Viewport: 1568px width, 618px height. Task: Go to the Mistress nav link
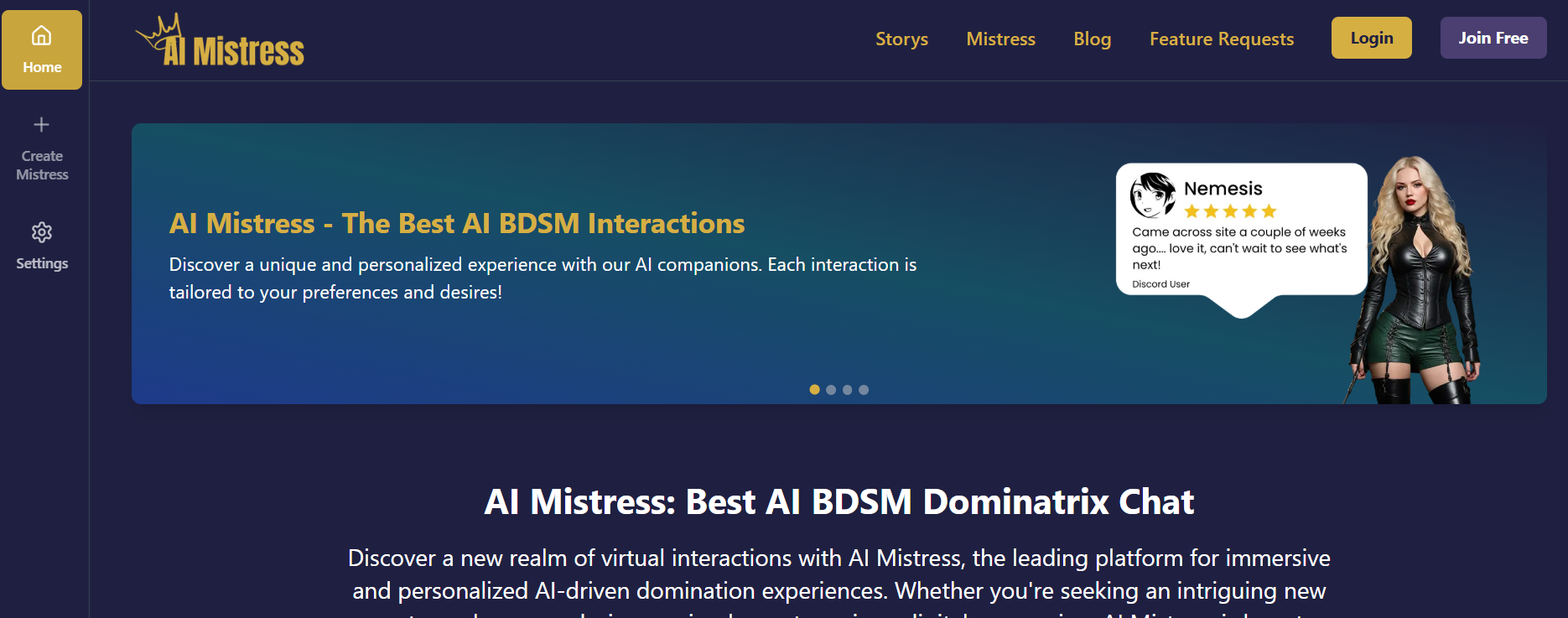click(x=1000, y=39)
